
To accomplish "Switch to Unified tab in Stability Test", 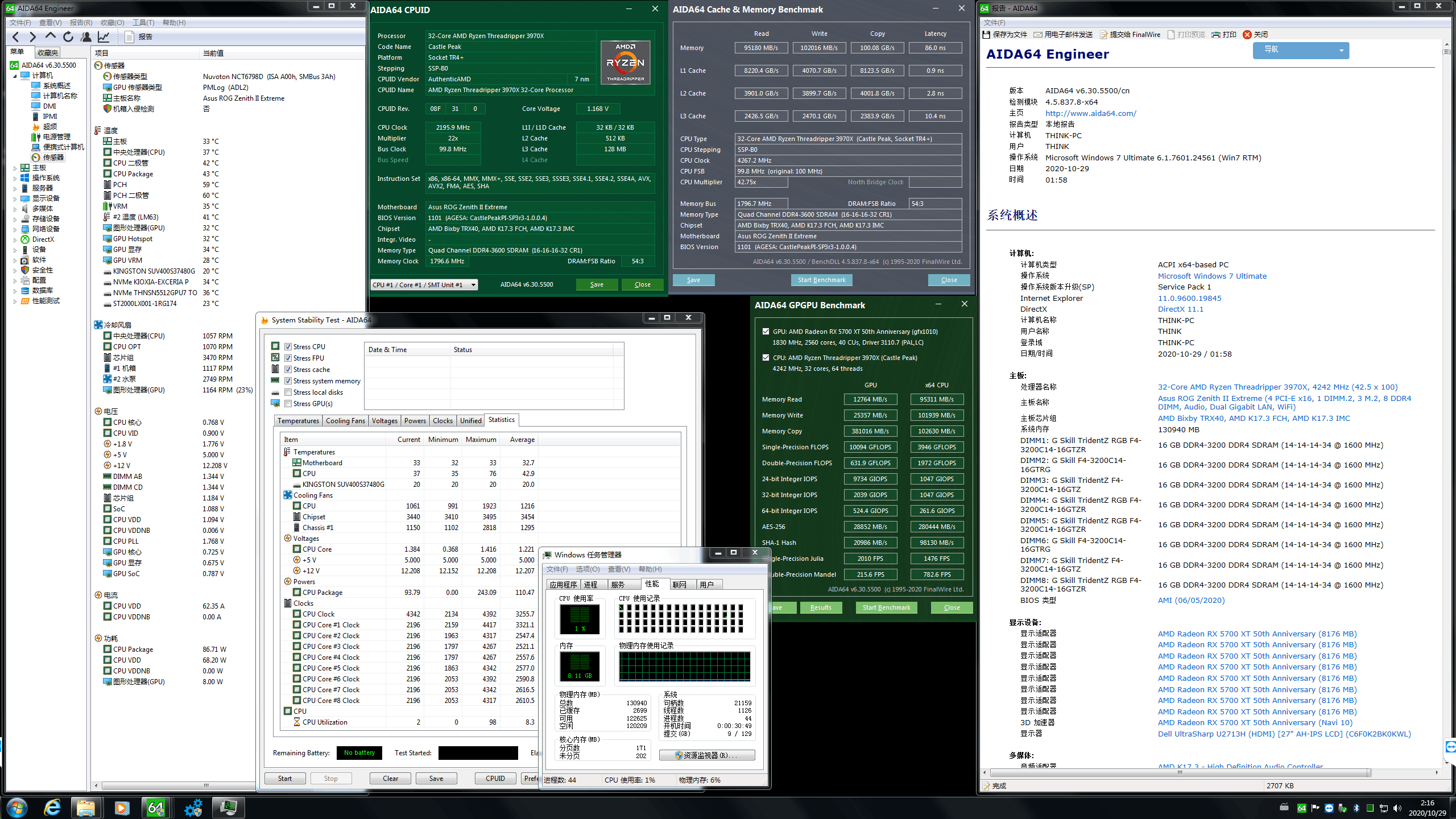I will 471,421.
